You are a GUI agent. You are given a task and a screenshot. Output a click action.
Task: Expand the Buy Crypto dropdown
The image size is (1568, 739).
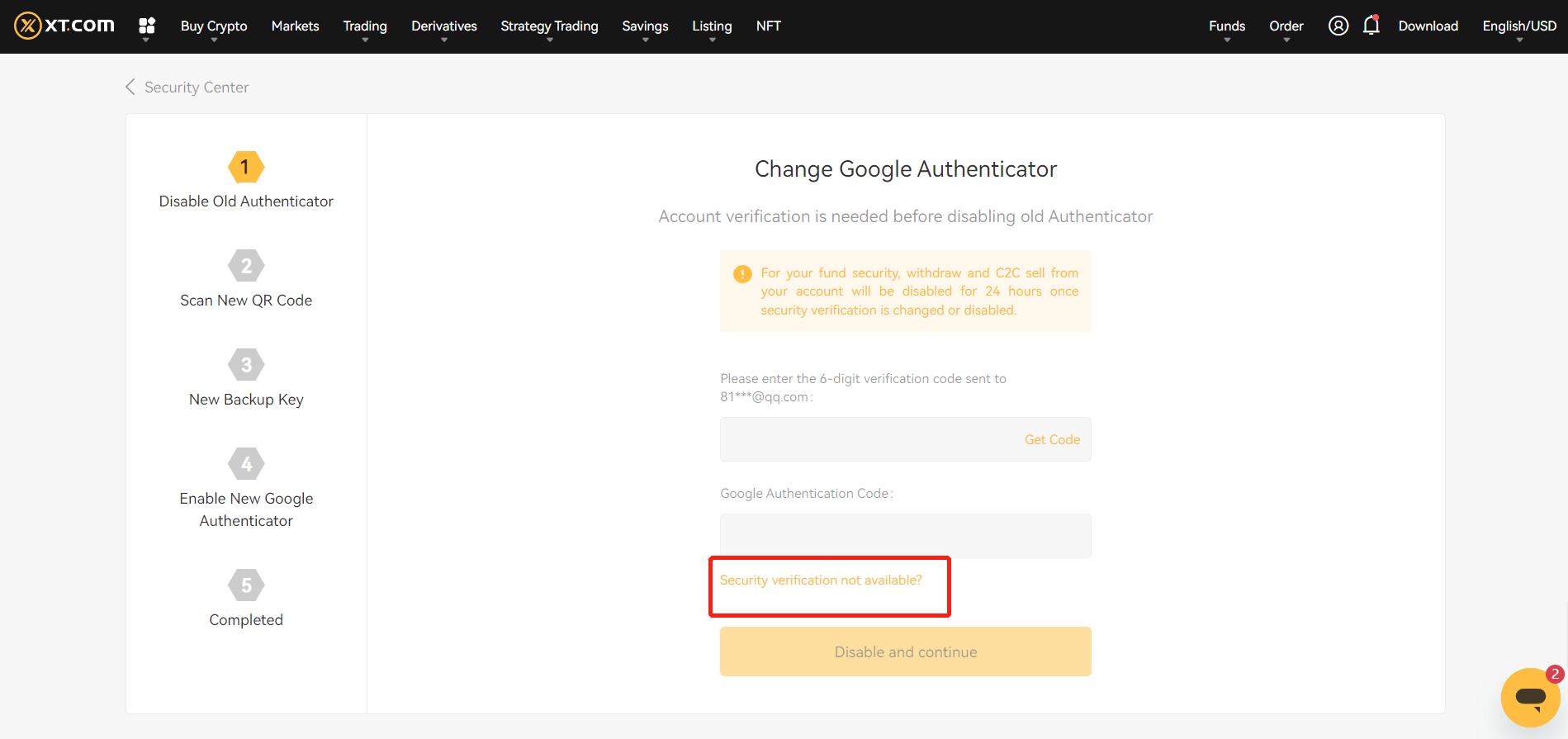(x=214, y=26)
